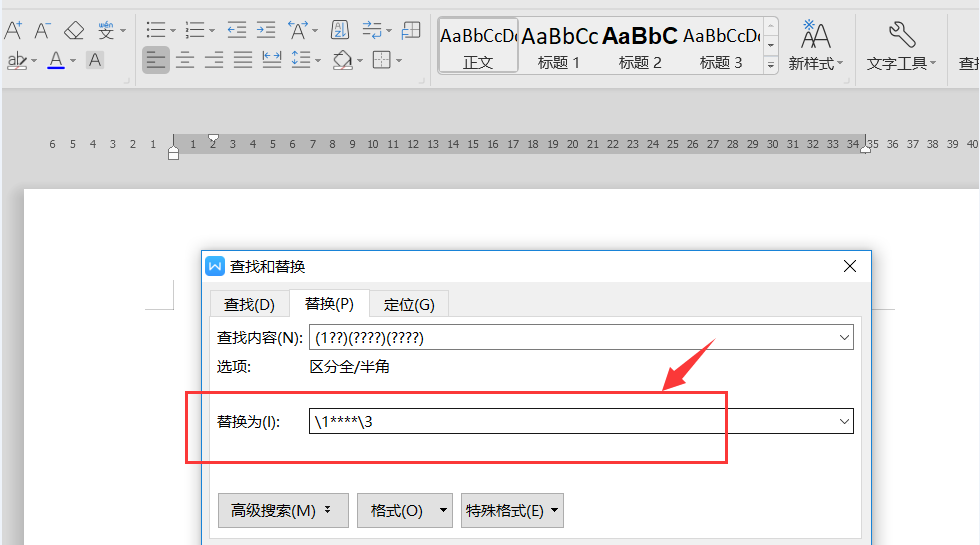Open the shading color dropdown arrow
The width and height of the screenshot is (980, 545).
[x=360, y=61]
